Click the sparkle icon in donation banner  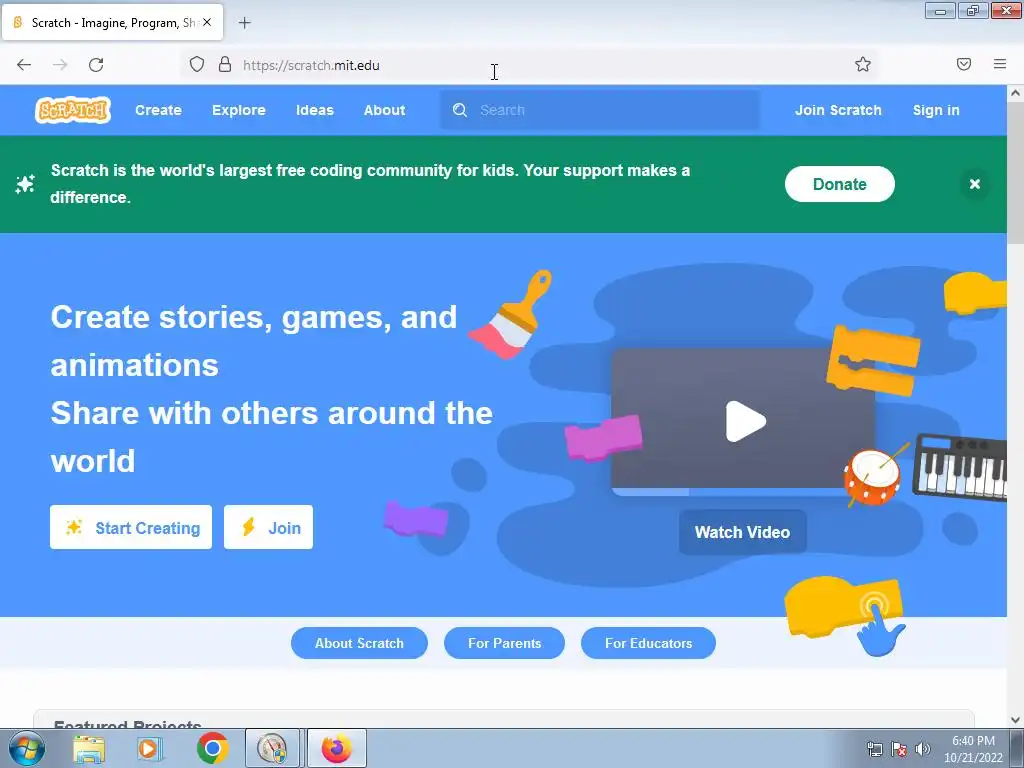[25, 184]
